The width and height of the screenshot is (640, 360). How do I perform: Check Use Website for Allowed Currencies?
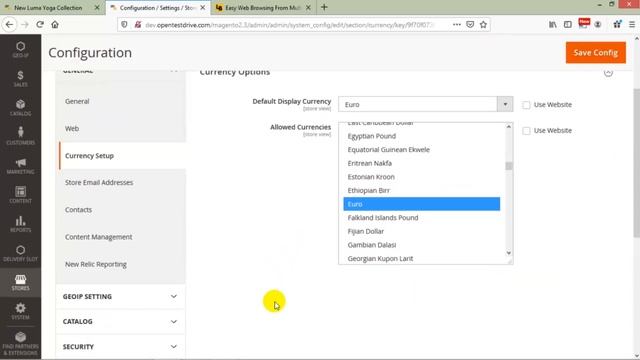point(527,131)
